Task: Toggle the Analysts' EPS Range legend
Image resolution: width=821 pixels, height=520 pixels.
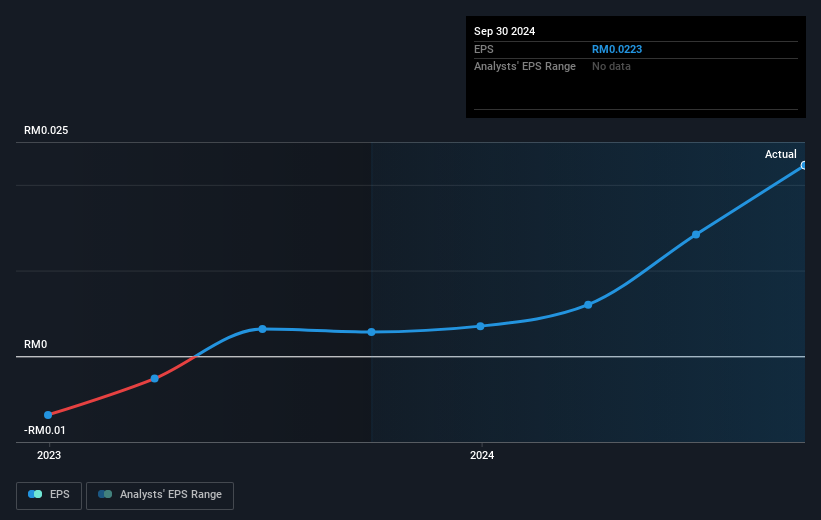Action: [160, 495]
